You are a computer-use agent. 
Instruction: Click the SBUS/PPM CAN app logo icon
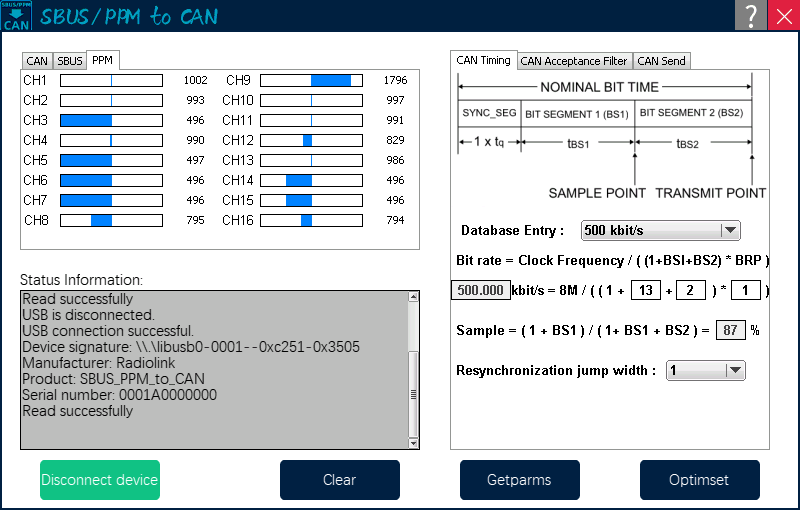click(x=15, y=15)
